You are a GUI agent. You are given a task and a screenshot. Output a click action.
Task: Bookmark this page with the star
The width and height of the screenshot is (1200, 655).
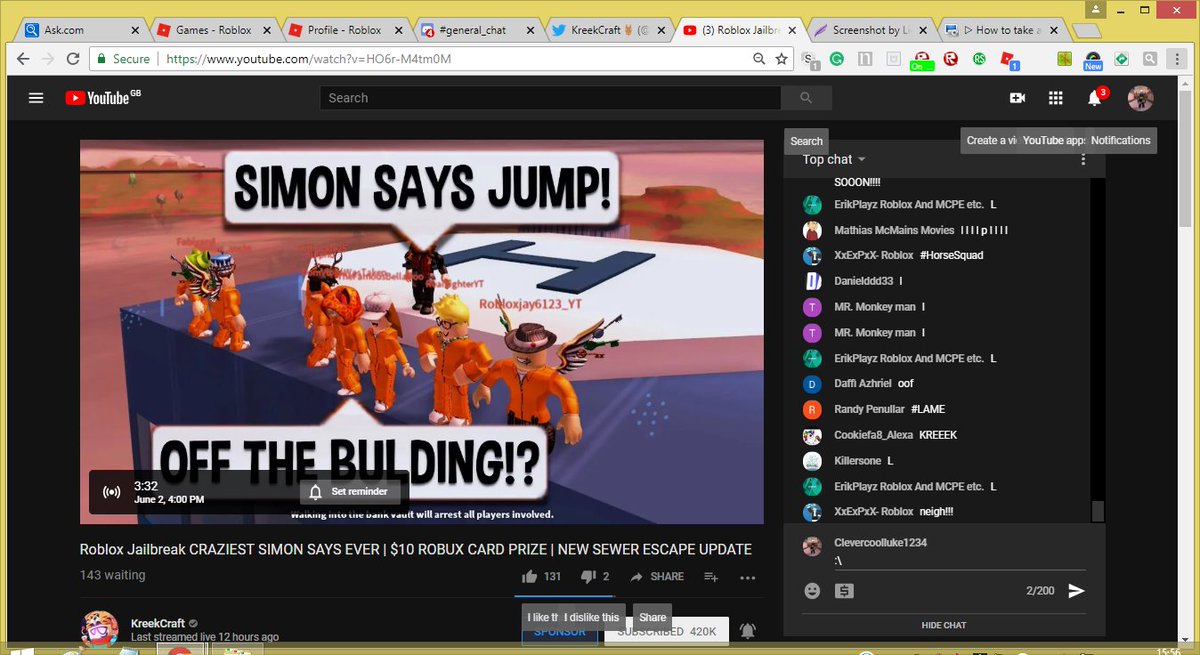(x=781, y=59)
